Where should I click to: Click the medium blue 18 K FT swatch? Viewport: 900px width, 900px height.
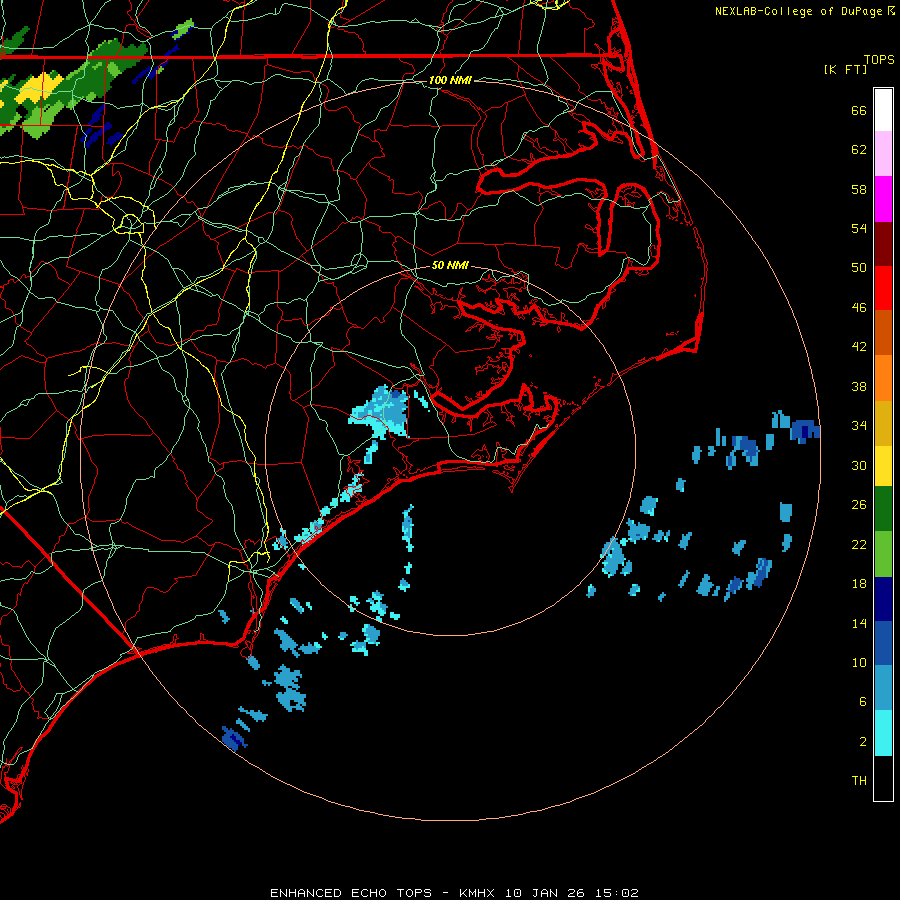(883, 643)
